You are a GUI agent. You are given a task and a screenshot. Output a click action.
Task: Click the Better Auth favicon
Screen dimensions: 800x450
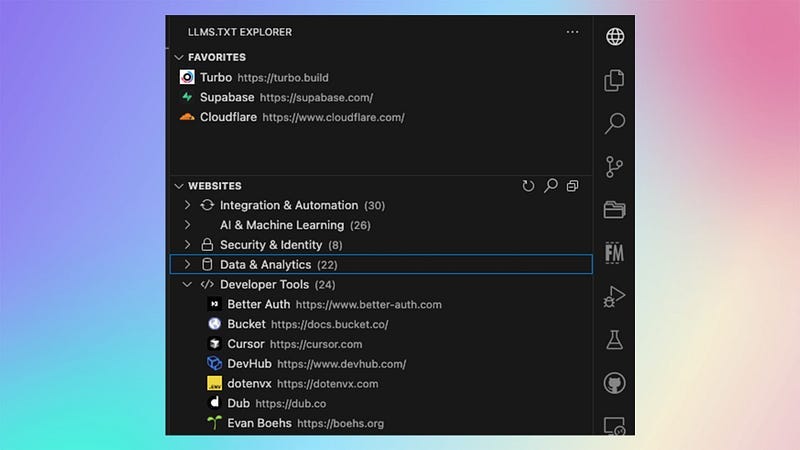[x=214, y=304]
